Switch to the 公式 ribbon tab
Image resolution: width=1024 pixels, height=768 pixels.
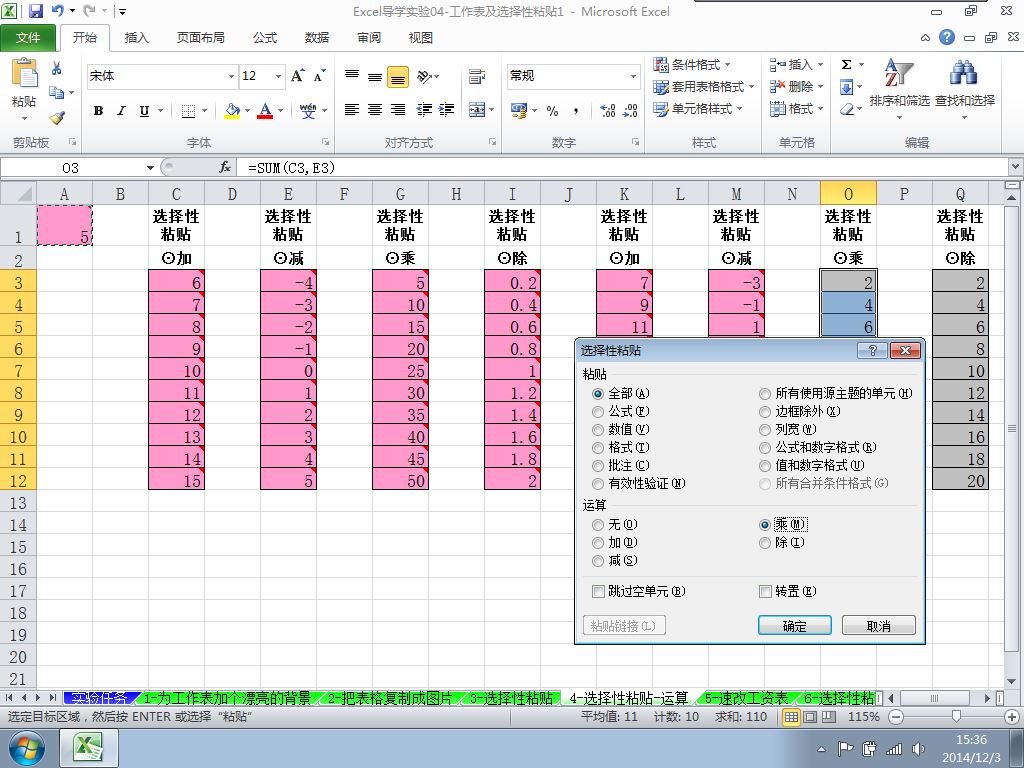[265, 38]
